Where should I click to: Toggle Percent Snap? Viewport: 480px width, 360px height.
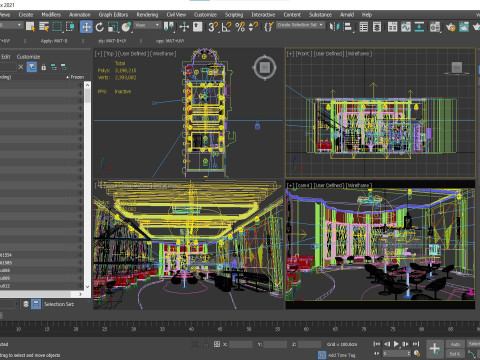(x=240, y=27)
